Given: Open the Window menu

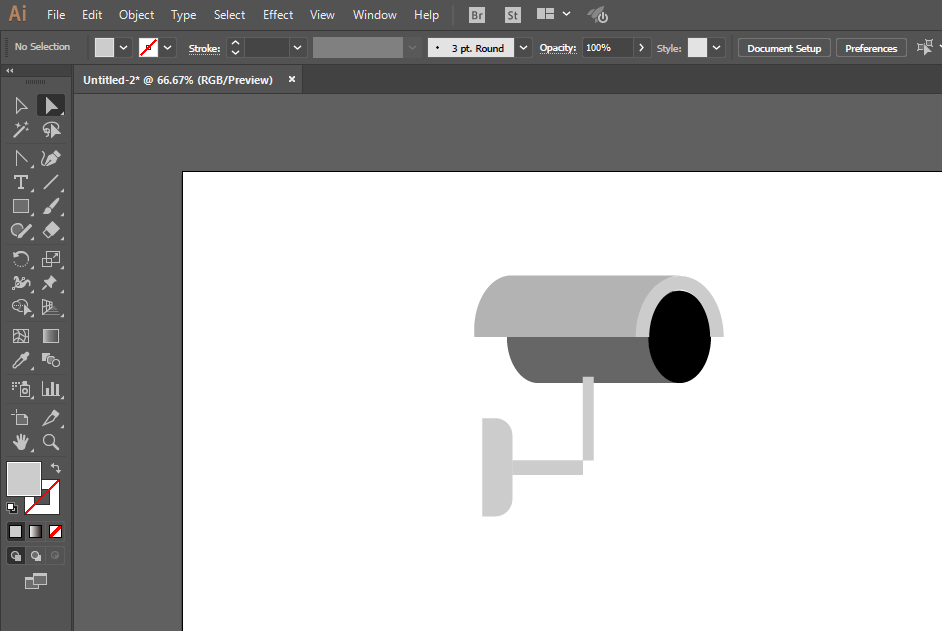Looking at the screenshot, I should tap(374, 14).
